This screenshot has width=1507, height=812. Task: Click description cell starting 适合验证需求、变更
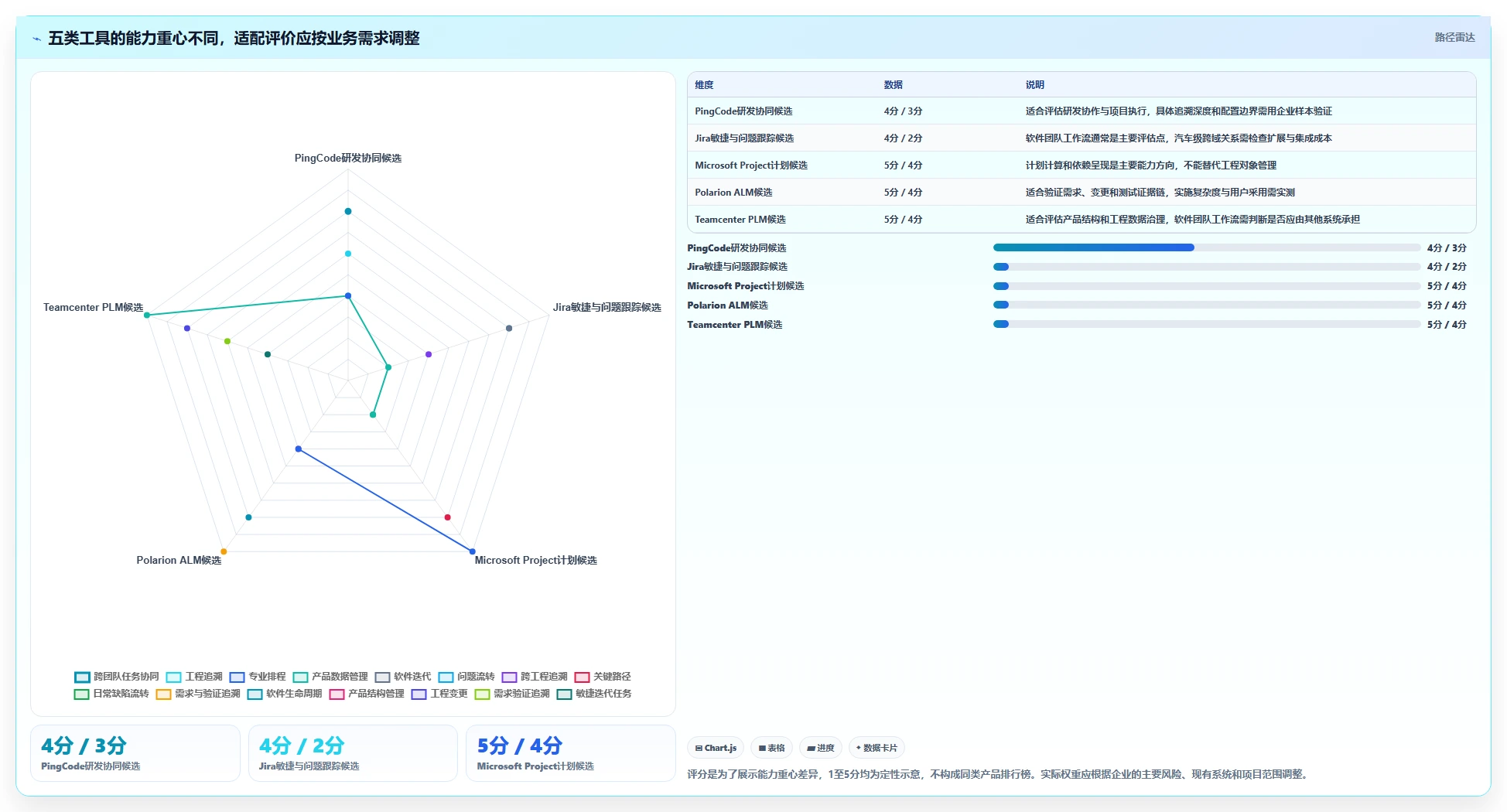[1160, 193]
